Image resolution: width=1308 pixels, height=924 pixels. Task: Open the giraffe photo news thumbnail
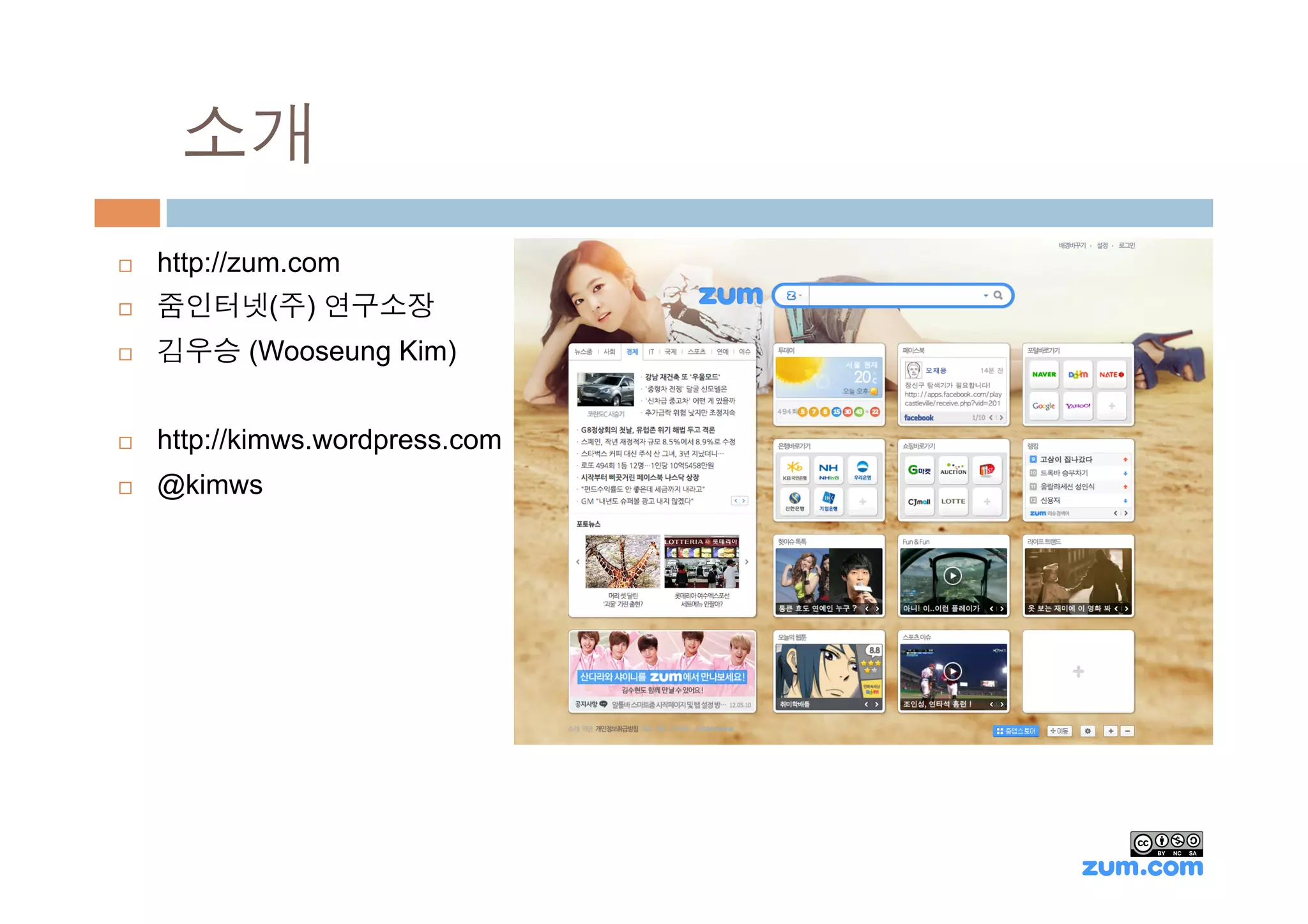623,562
